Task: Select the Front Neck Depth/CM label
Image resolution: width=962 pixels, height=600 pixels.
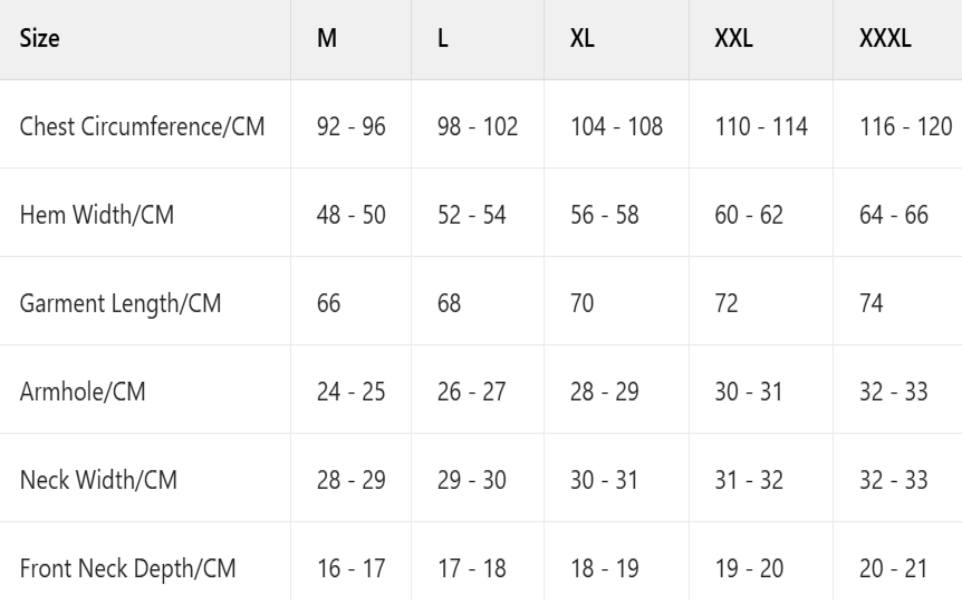Action: pyautogui.click(x=129, y=568)
